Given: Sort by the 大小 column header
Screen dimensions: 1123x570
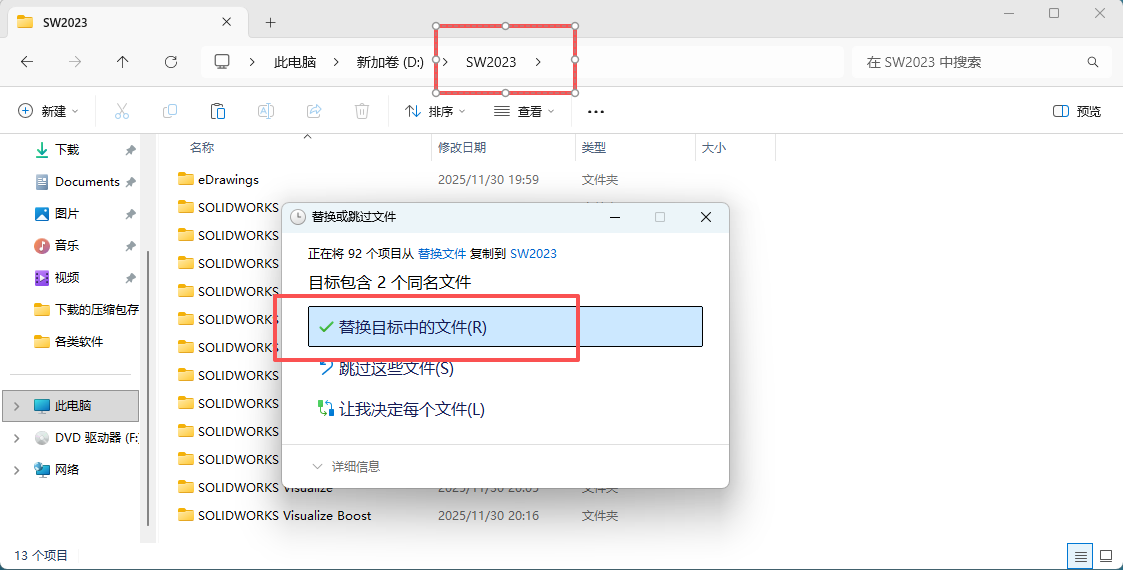Looking at the screenshot, I should (713, 148).
